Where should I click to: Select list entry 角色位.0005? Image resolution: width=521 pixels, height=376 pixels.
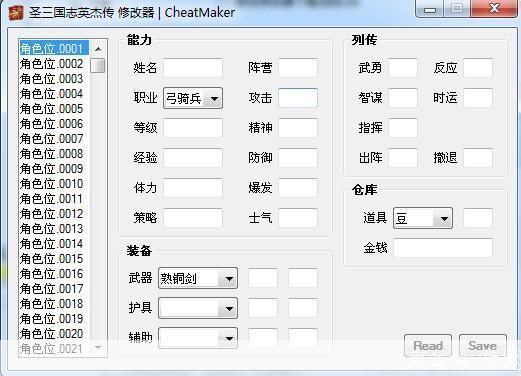(x=54, y=109)
